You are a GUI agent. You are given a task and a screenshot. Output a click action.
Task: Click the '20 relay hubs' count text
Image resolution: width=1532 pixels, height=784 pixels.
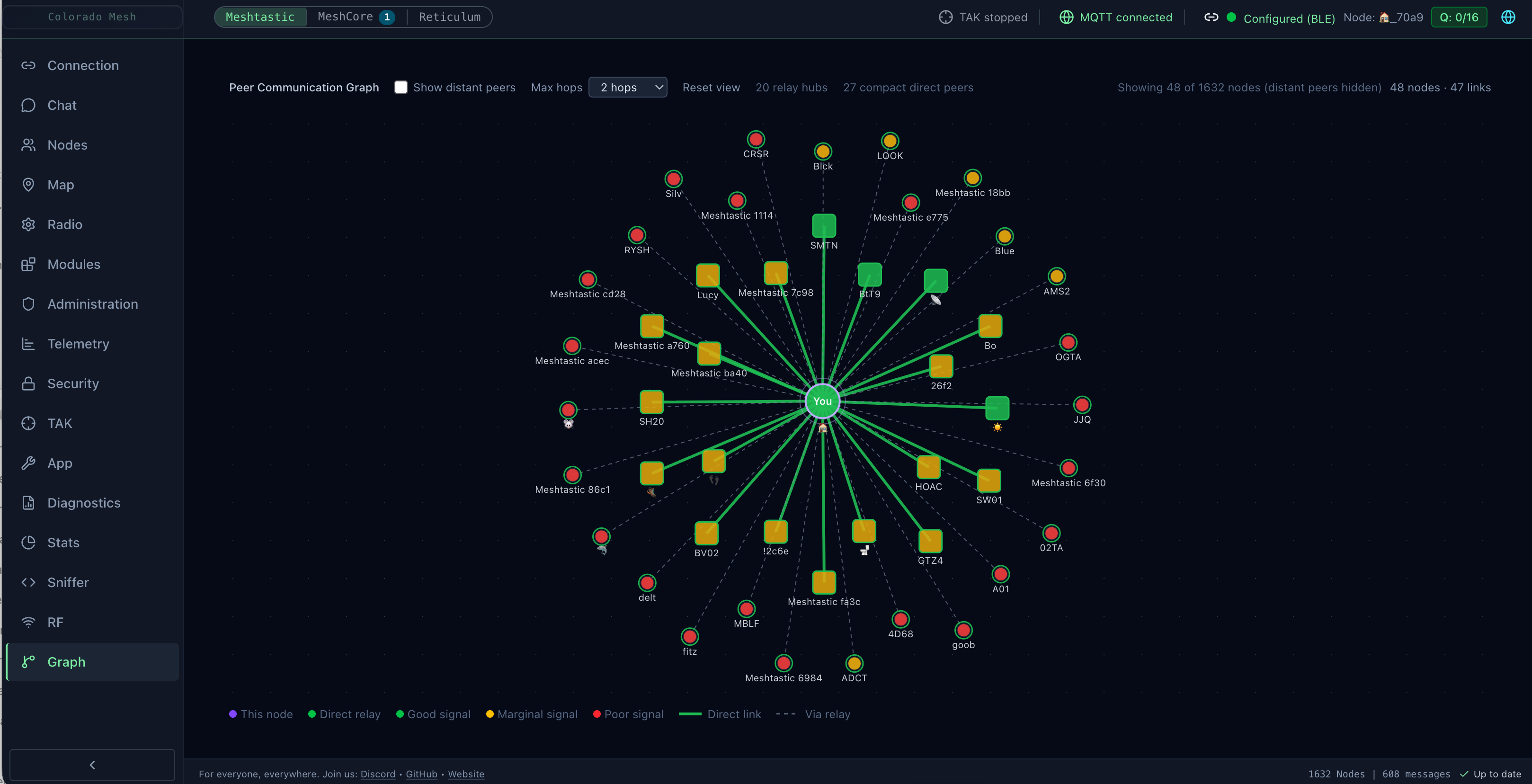pos(792,88)
